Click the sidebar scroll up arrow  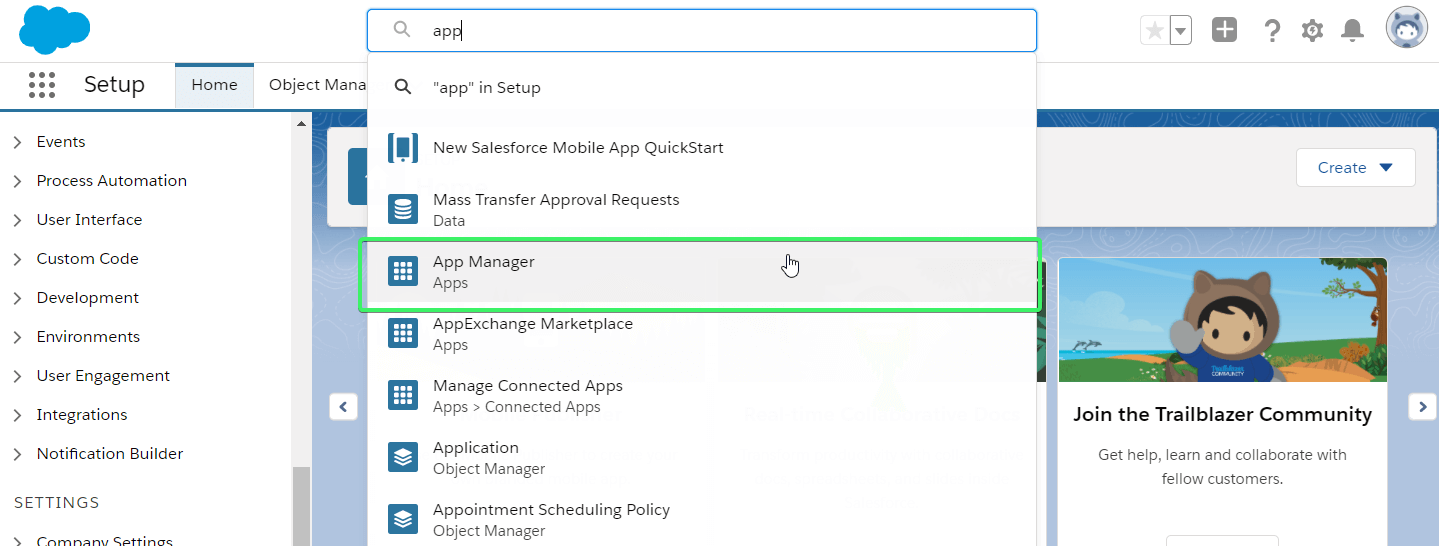[x=301, y=122]
